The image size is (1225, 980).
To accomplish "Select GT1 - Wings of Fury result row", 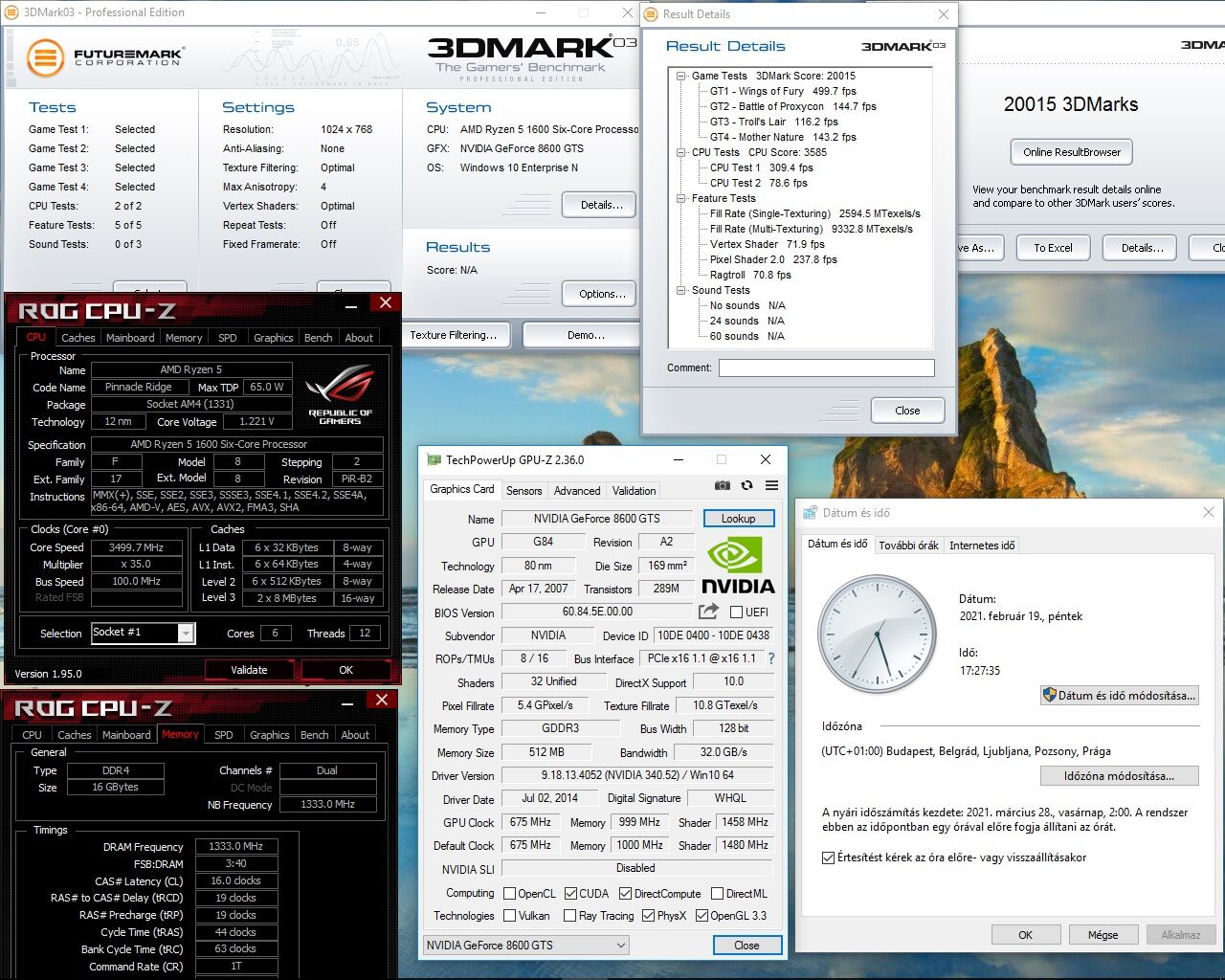I will pos(783,91).
